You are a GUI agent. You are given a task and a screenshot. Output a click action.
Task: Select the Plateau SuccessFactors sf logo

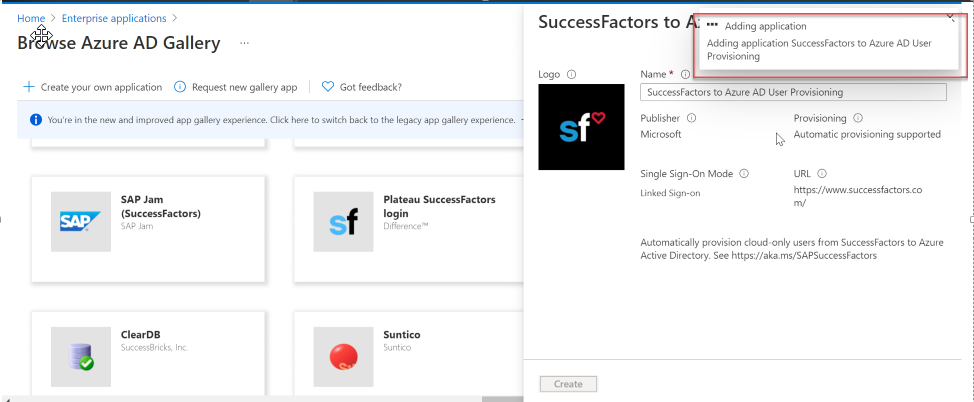click(344, 222)
